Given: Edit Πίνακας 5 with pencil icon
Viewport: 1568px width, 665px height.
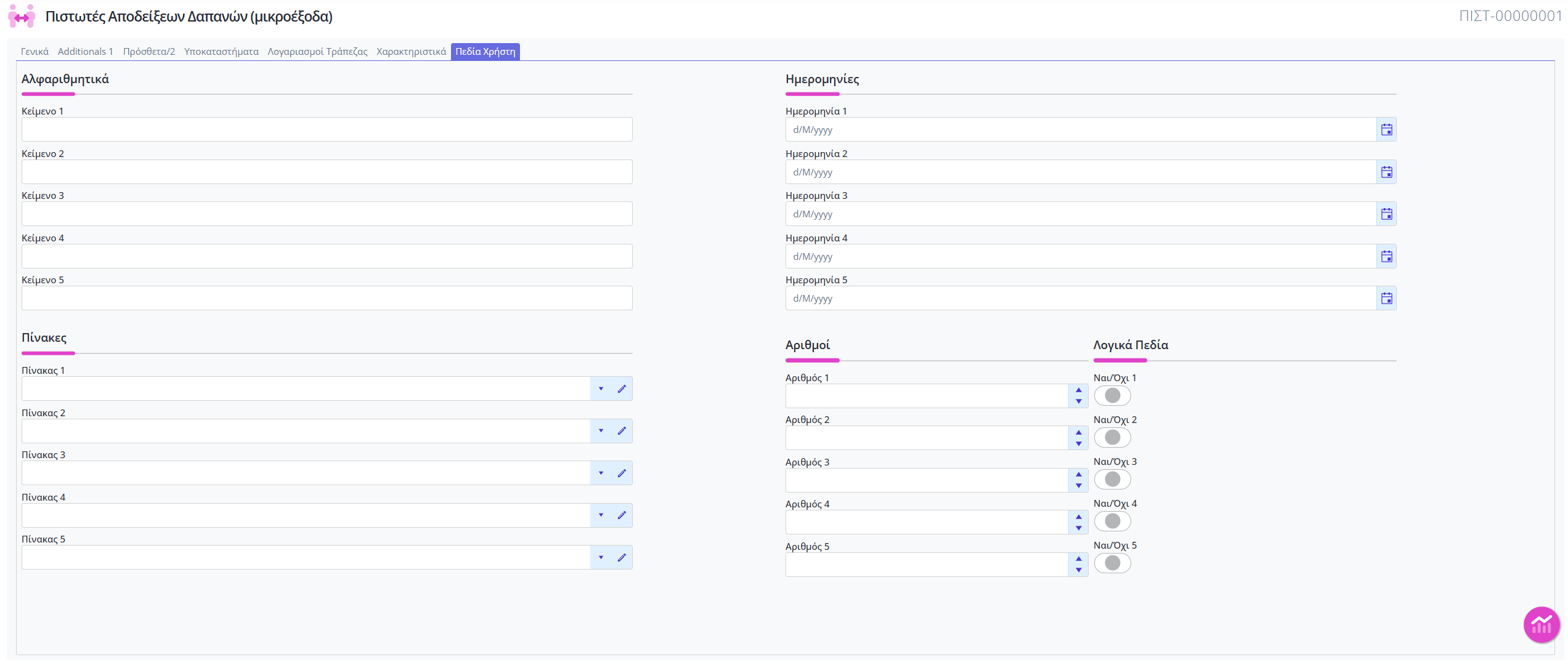Looking at the screenshot, I should coord(622,558).
